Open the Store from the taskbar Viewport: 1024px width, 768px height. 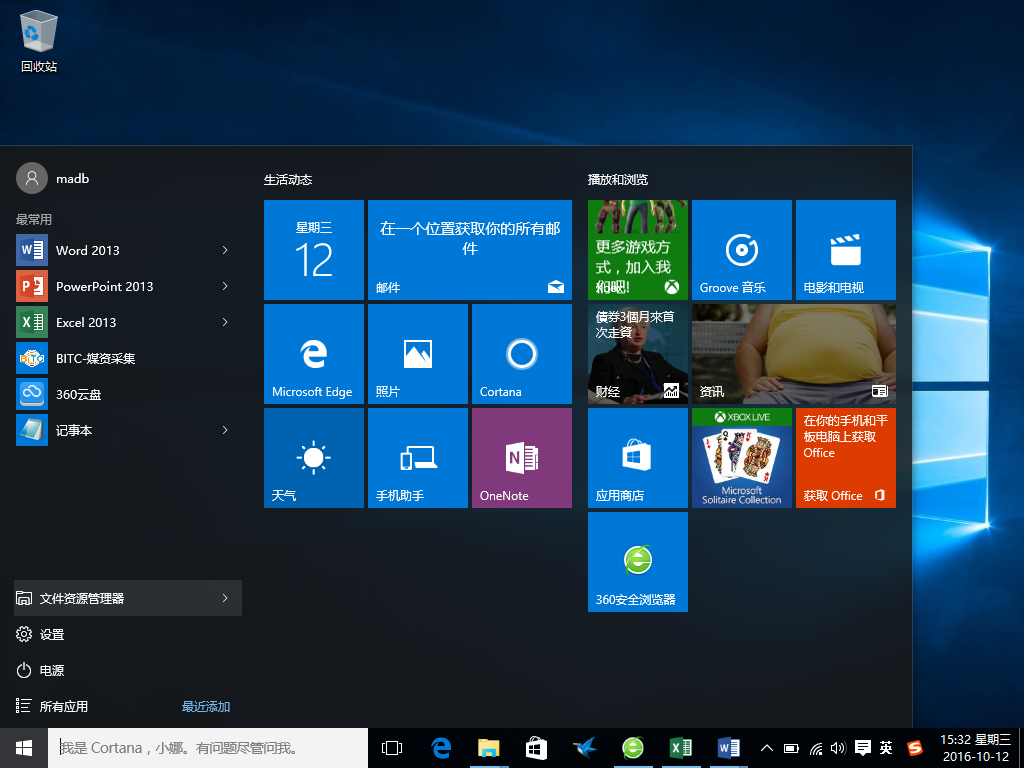coord(536,748)
